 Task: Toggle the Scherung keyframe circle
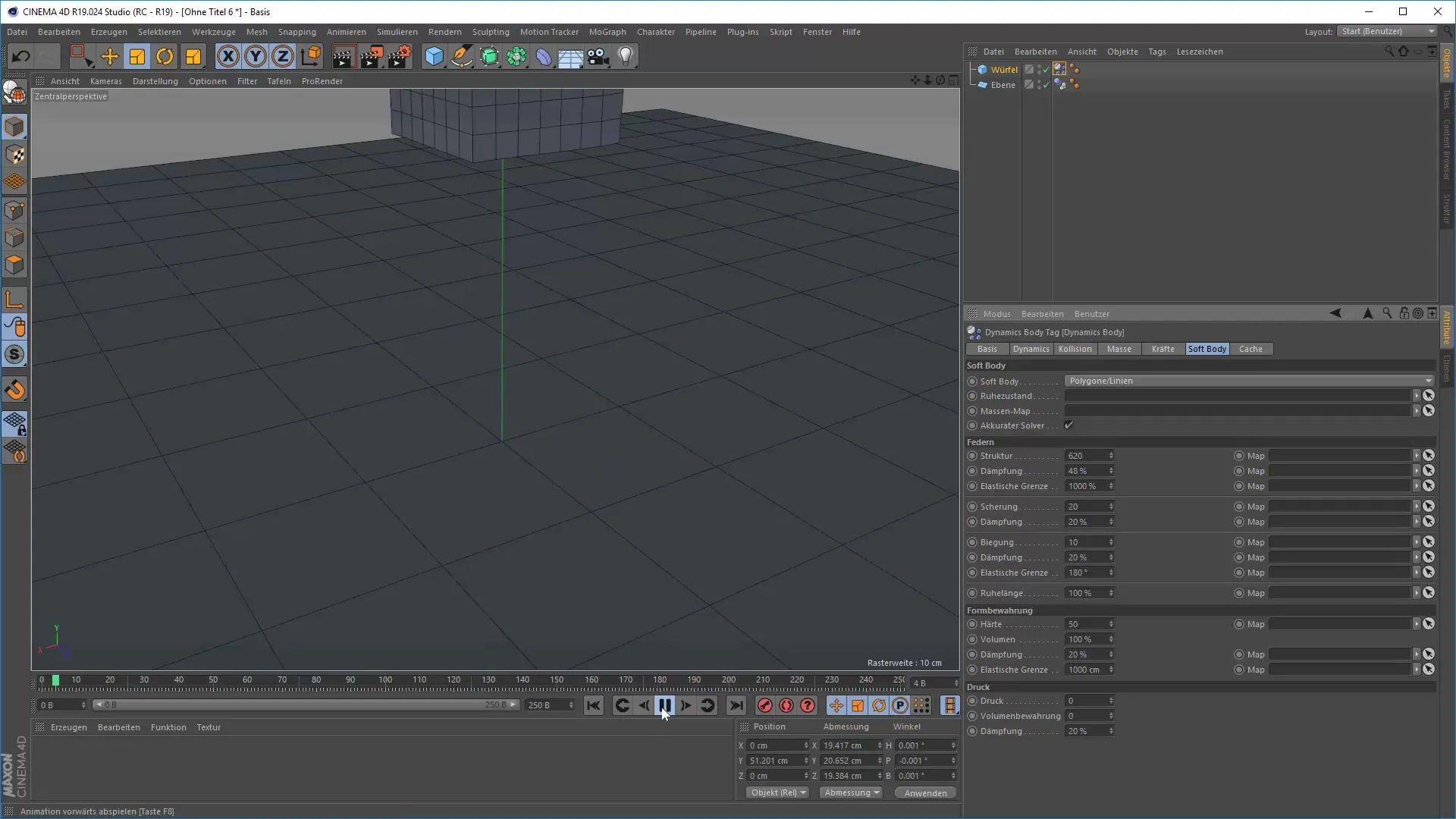972,507
